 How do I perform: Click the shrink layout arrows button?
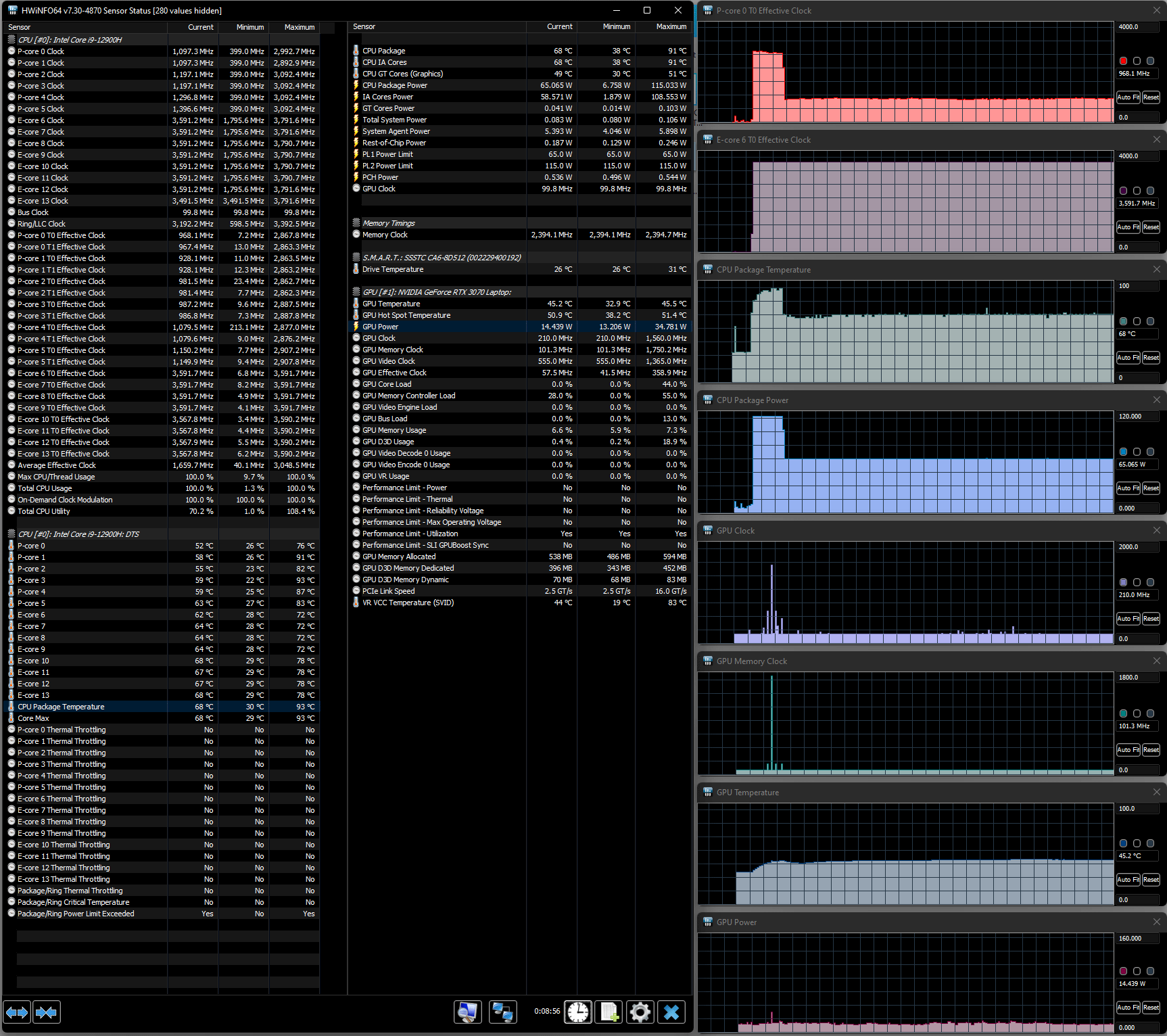(46, 1012)
